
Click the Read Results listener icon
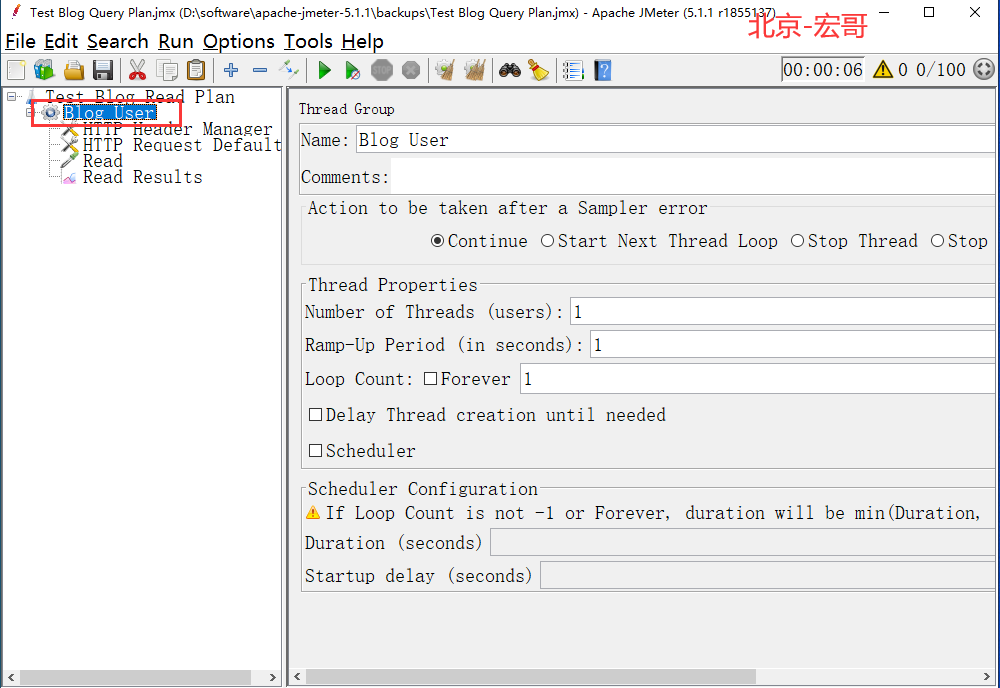tap(69, 178)
